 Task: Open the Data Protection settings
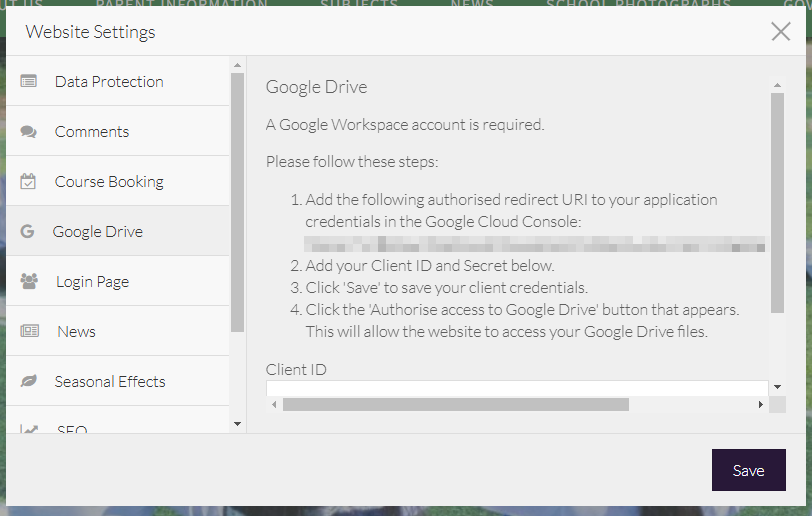(x=109, y=81)
